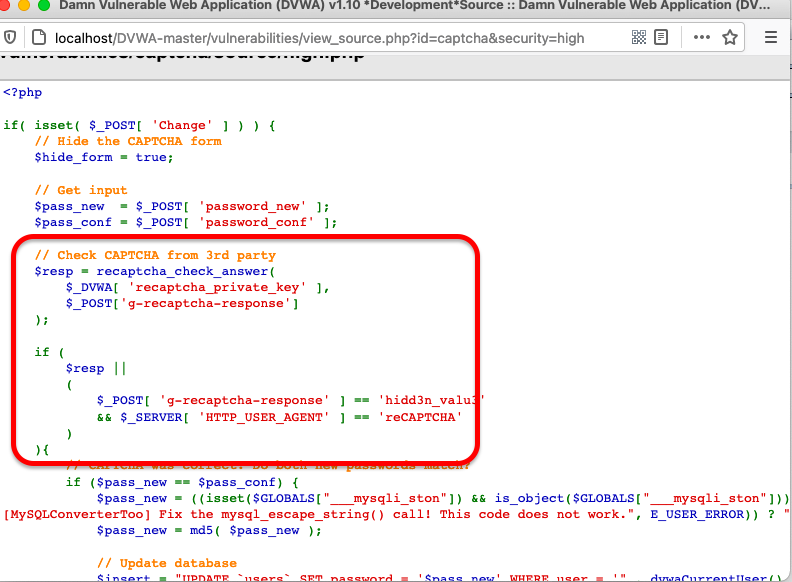Click the 'hidd3n_valu3' string value

pos(430,401)
